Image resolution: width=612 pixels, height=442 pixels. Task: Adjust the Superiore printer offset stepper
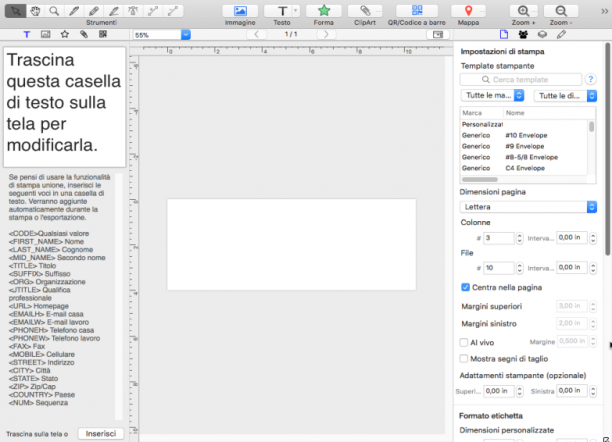pyautogui.click(x=519, y=391)
